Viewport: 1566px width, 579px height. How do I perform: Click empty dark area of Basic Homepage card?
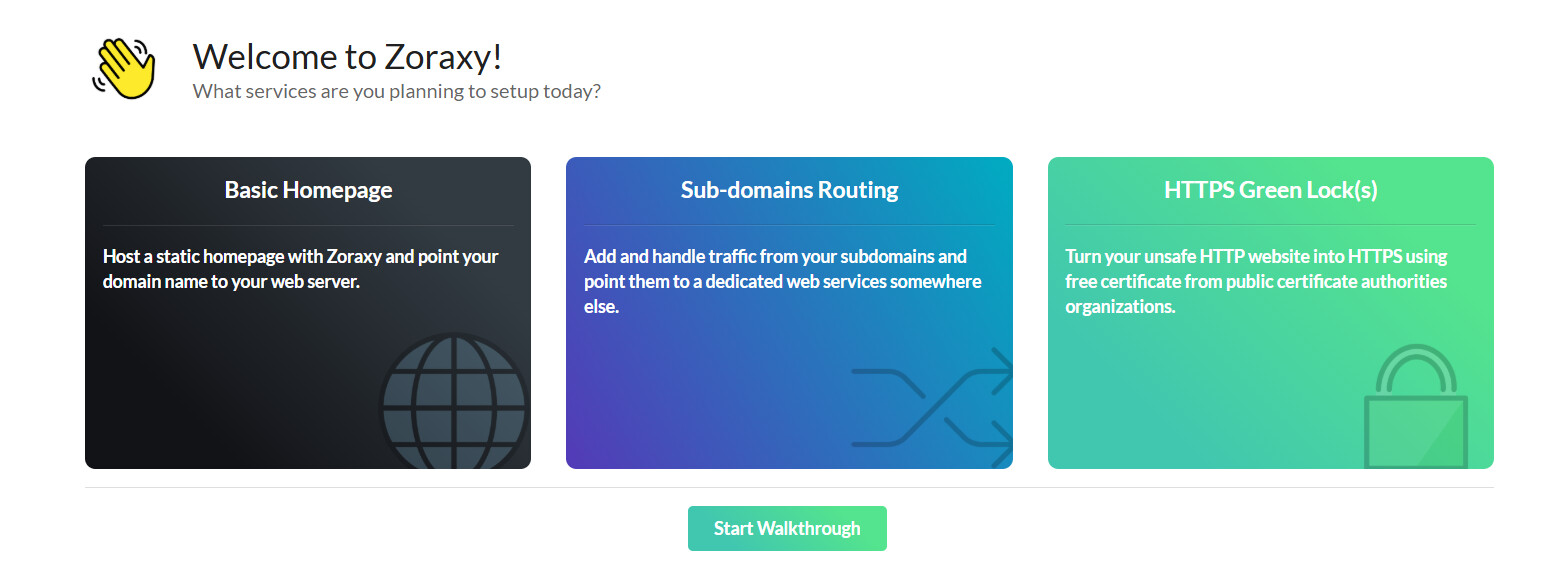point(220,390)
